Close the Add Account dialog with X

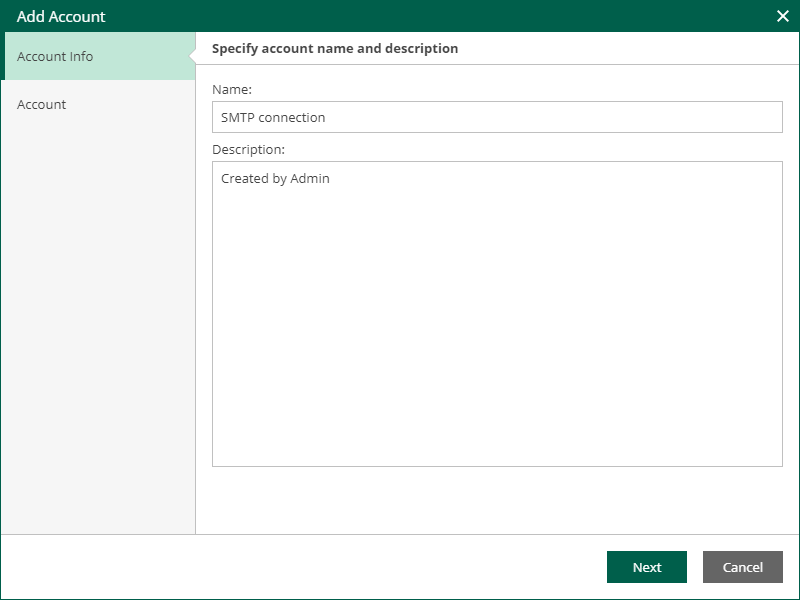pos(783,16)
